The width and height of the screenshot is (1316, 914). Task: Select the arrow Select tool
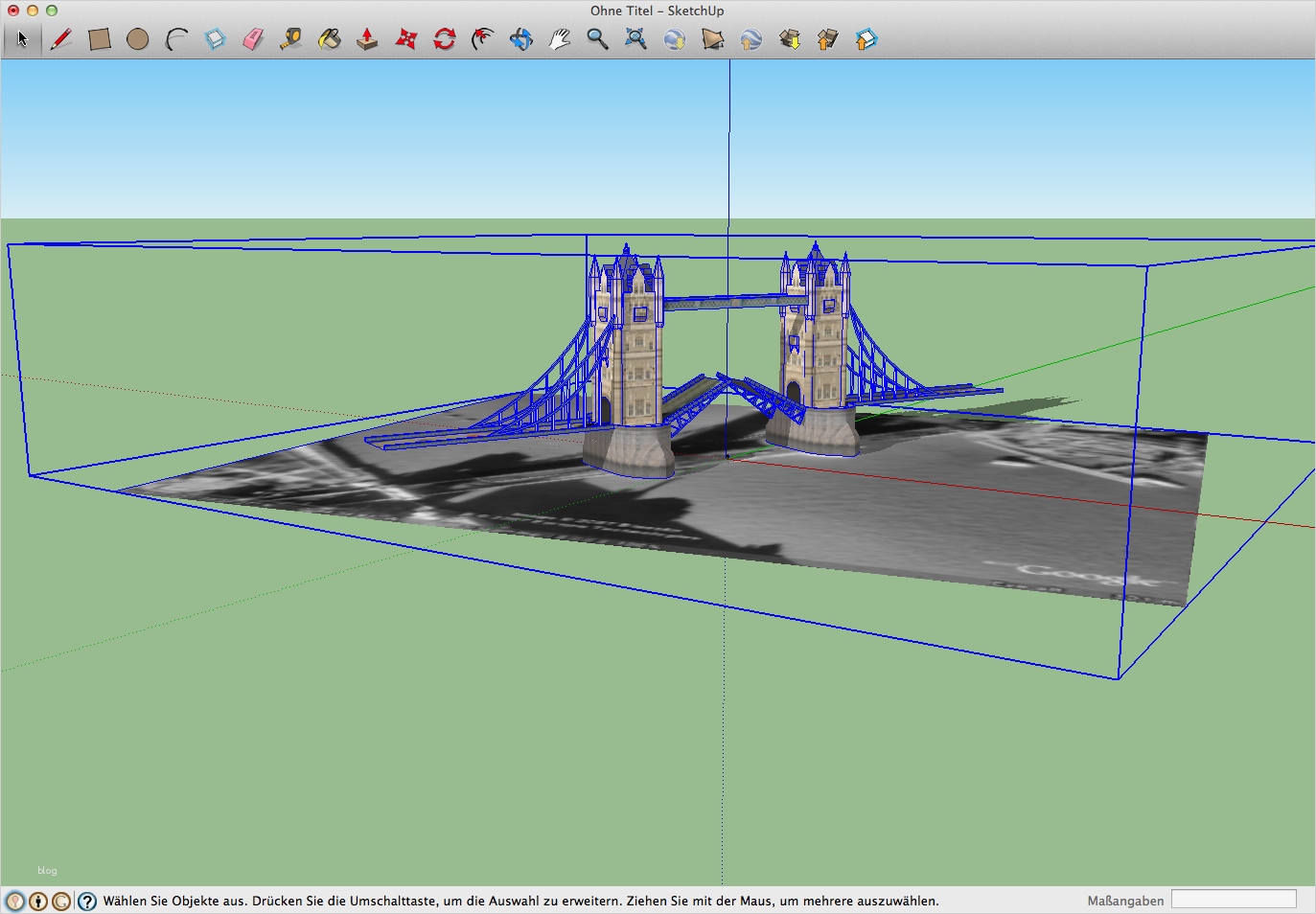[x=23, y=39]
